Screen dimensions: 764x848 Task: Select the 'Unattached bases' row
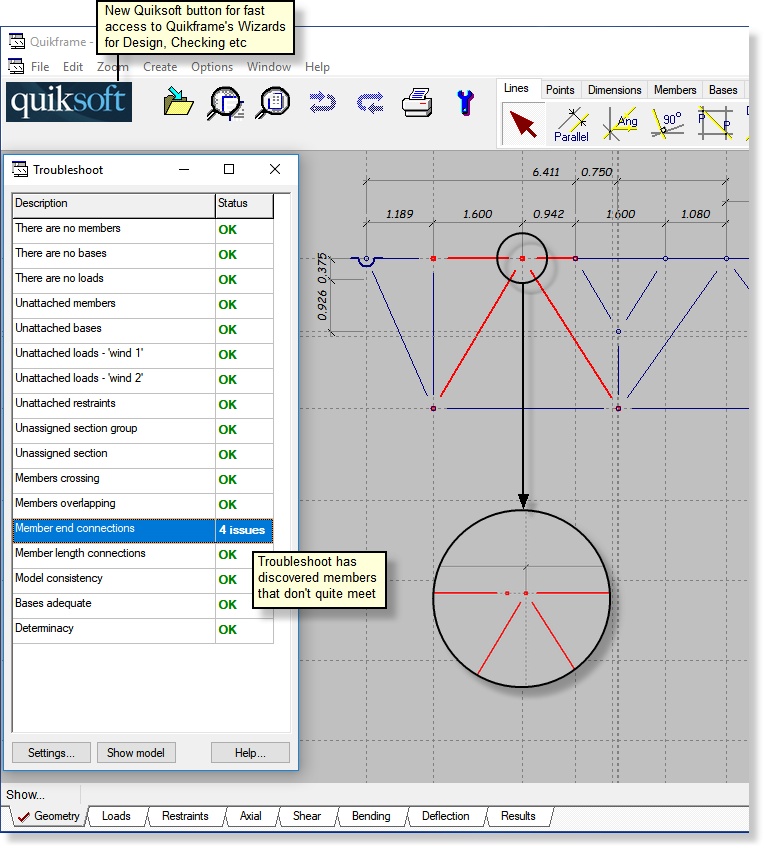143,330
